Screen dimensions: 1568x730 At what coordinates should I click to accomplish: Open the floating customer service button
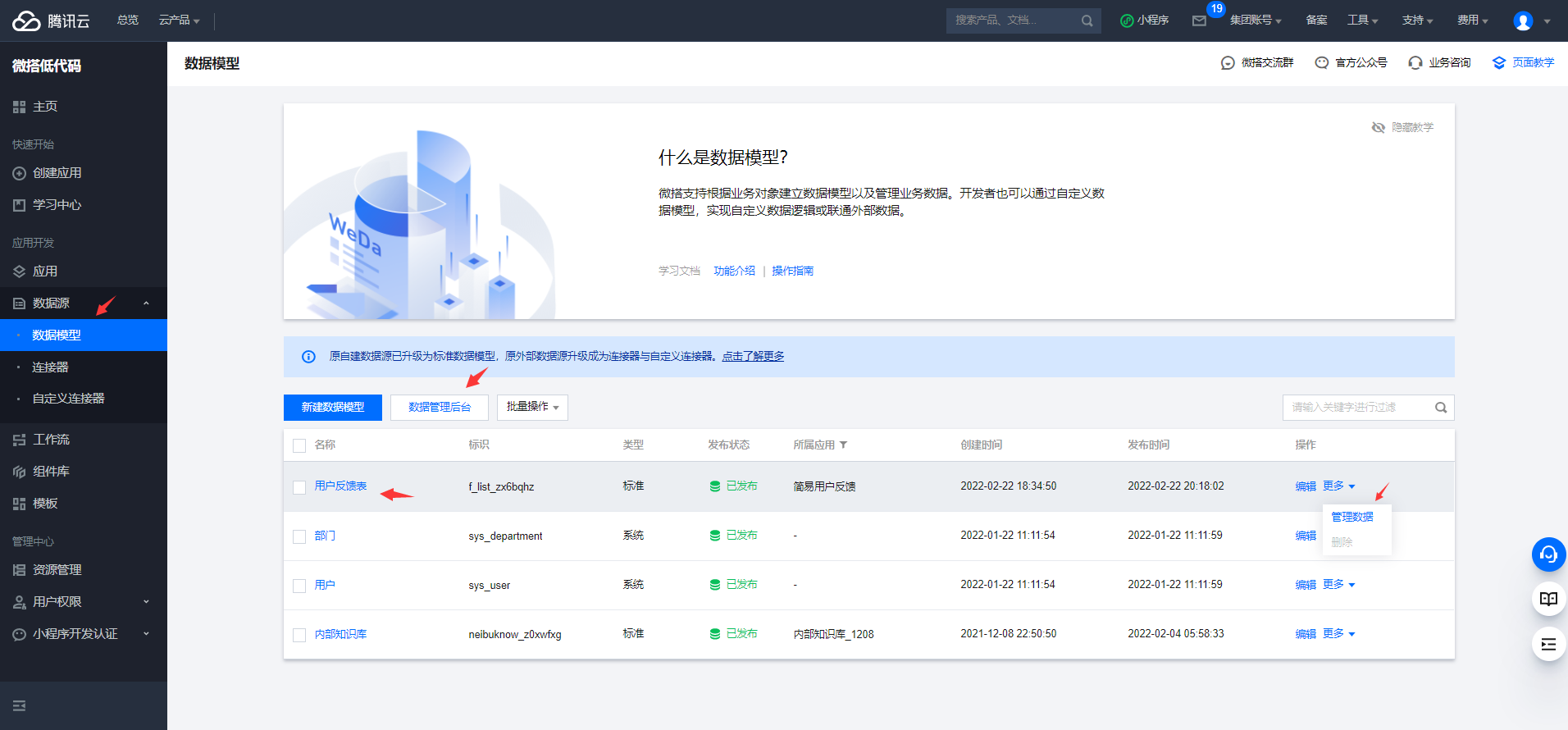pos(1548,554)
